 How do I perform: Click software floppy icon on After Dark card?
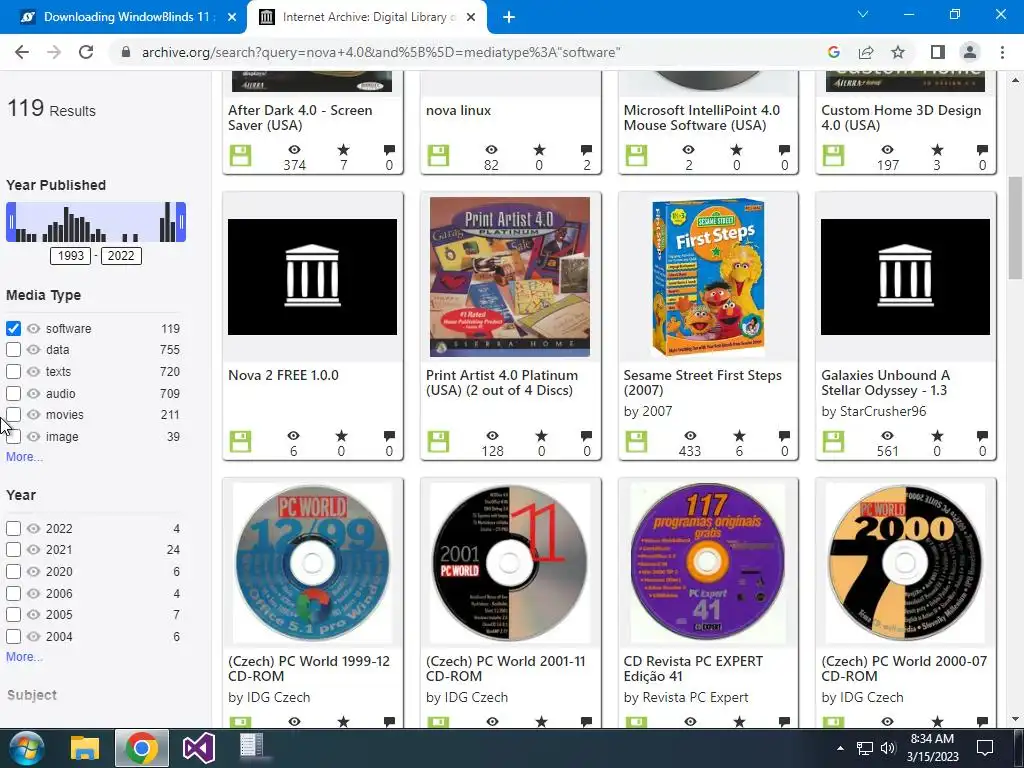pyautogui.click(x=240, y=156)
